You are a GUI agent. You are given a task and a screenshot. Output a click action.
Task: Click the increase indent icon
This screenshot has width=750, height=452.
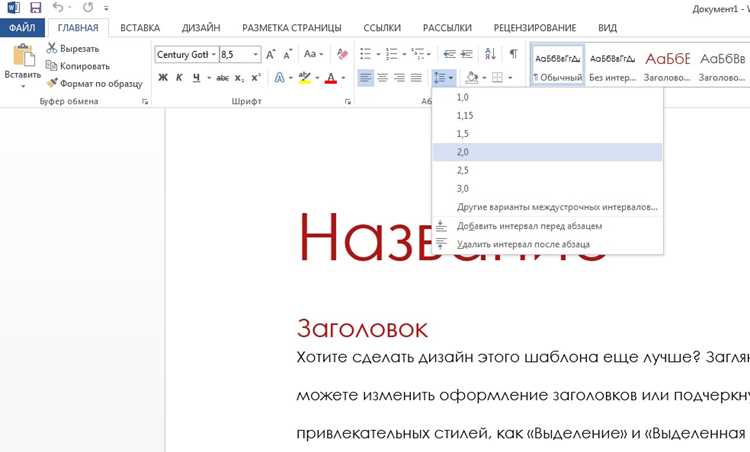[x=466, y=54]
